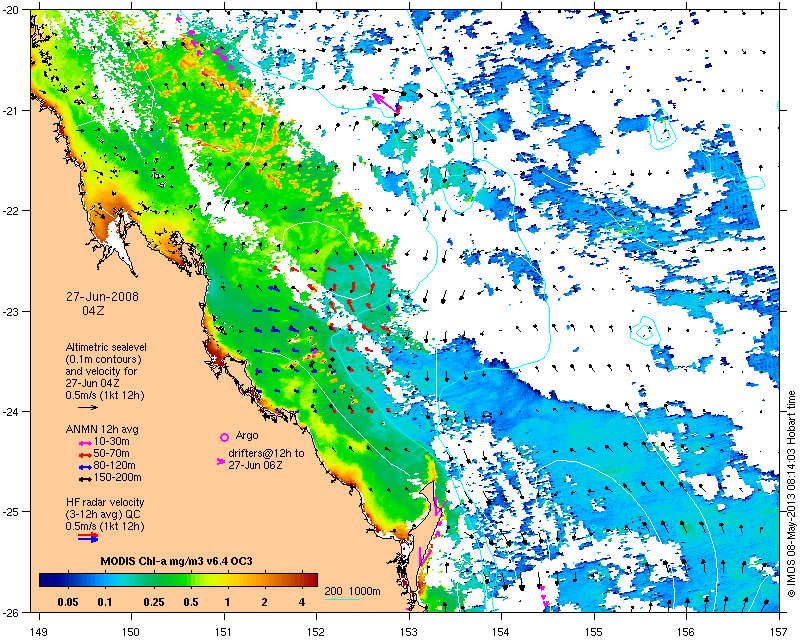Click the latitude axis label '-21'
Image resolution: width=800 pixels, height=640 pixels.
click(10, 110)
